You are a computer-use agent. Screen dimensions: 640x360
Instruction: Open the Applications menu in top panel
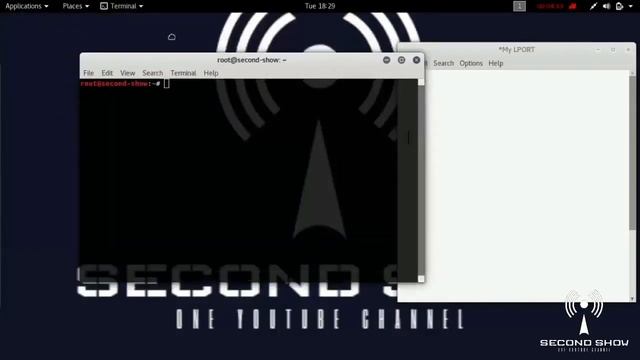tap(27, 6)
